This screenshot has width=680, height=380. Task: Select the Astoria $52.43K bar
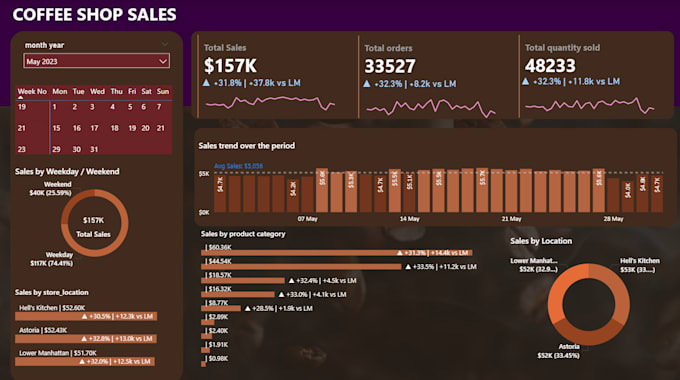click(x=86, y=338)
